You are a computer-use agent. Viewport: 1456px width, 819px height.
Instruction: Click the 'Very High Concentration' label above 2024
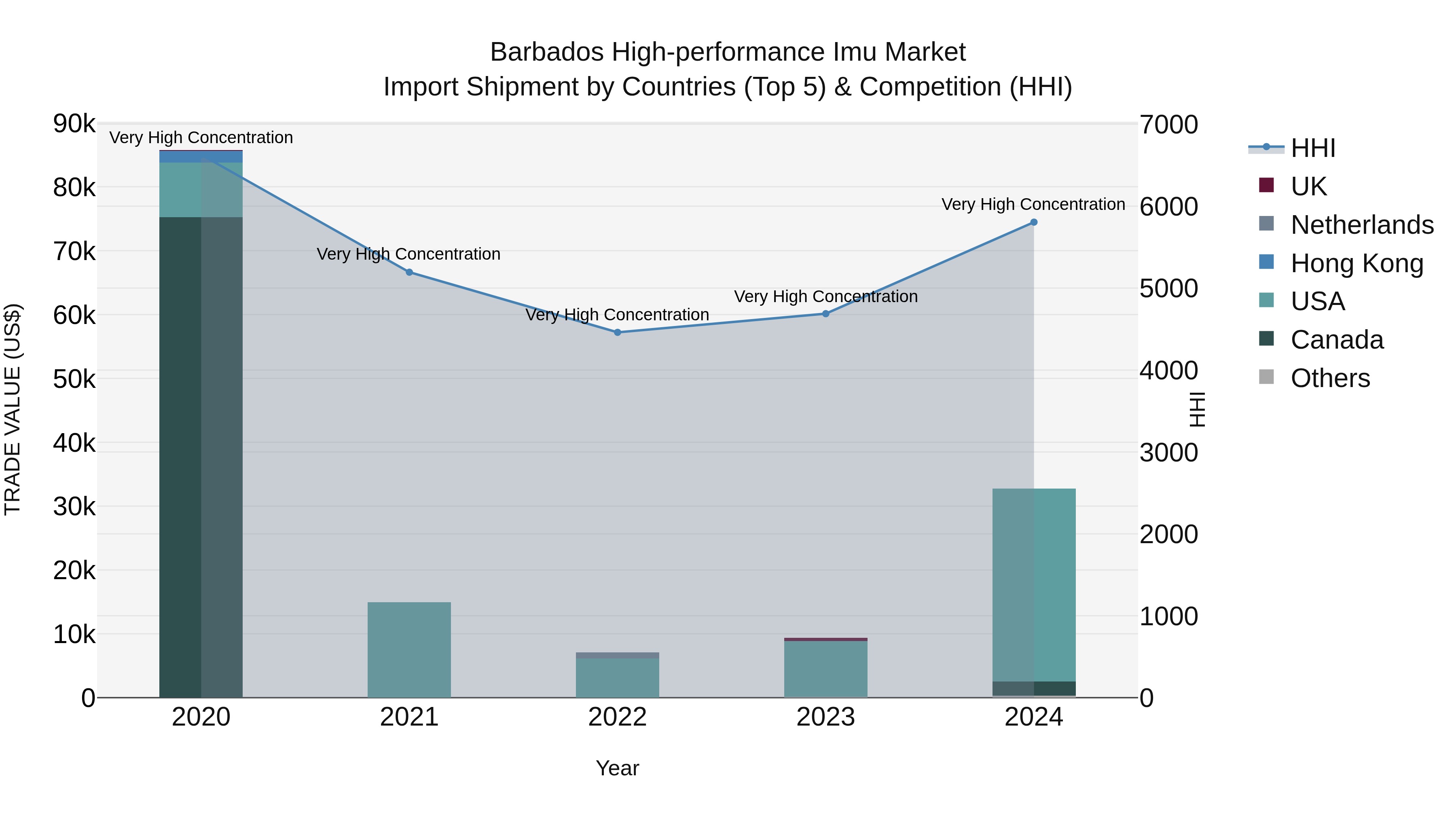coord(1033,205)
